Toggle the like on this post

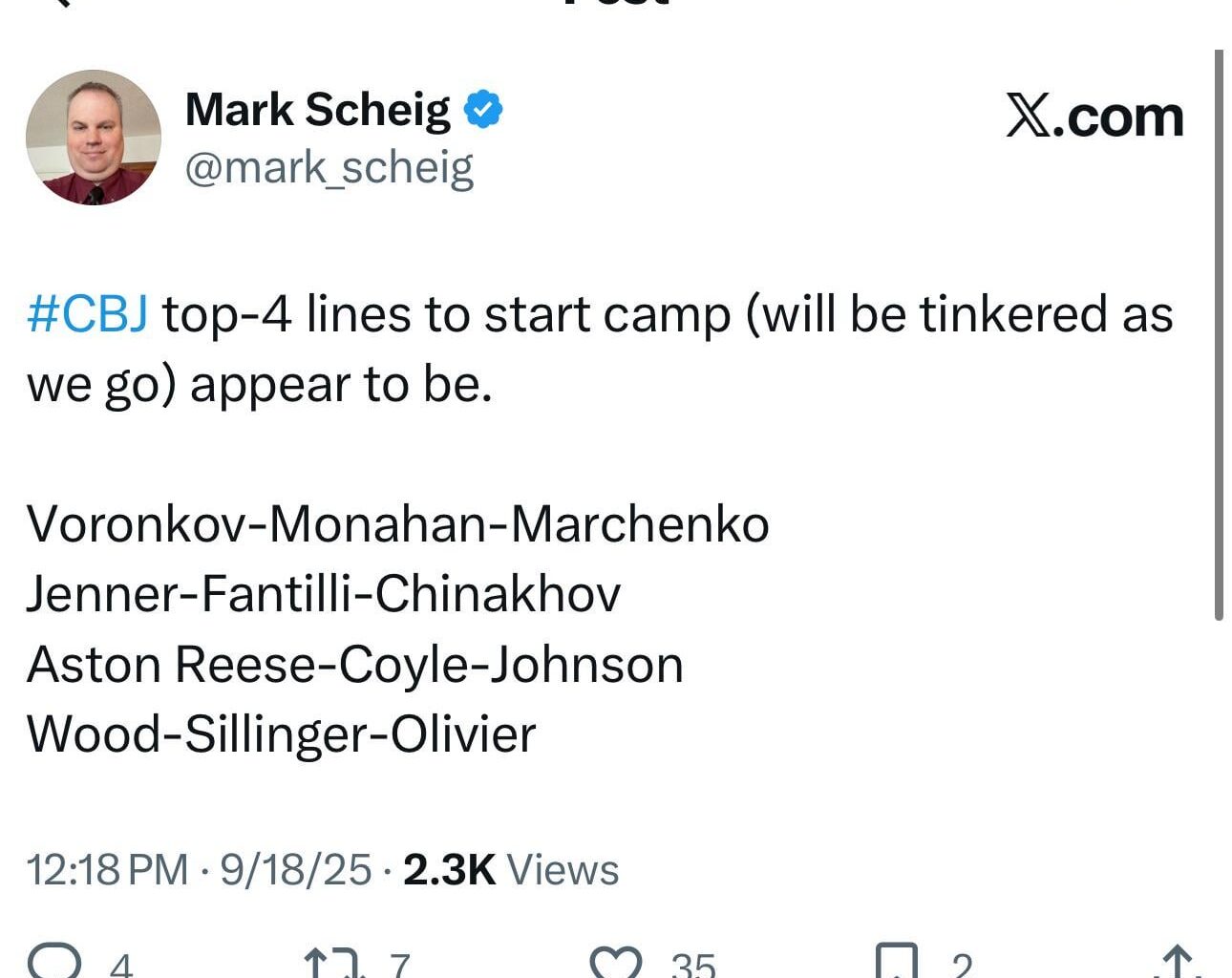[x=616, y=963]
